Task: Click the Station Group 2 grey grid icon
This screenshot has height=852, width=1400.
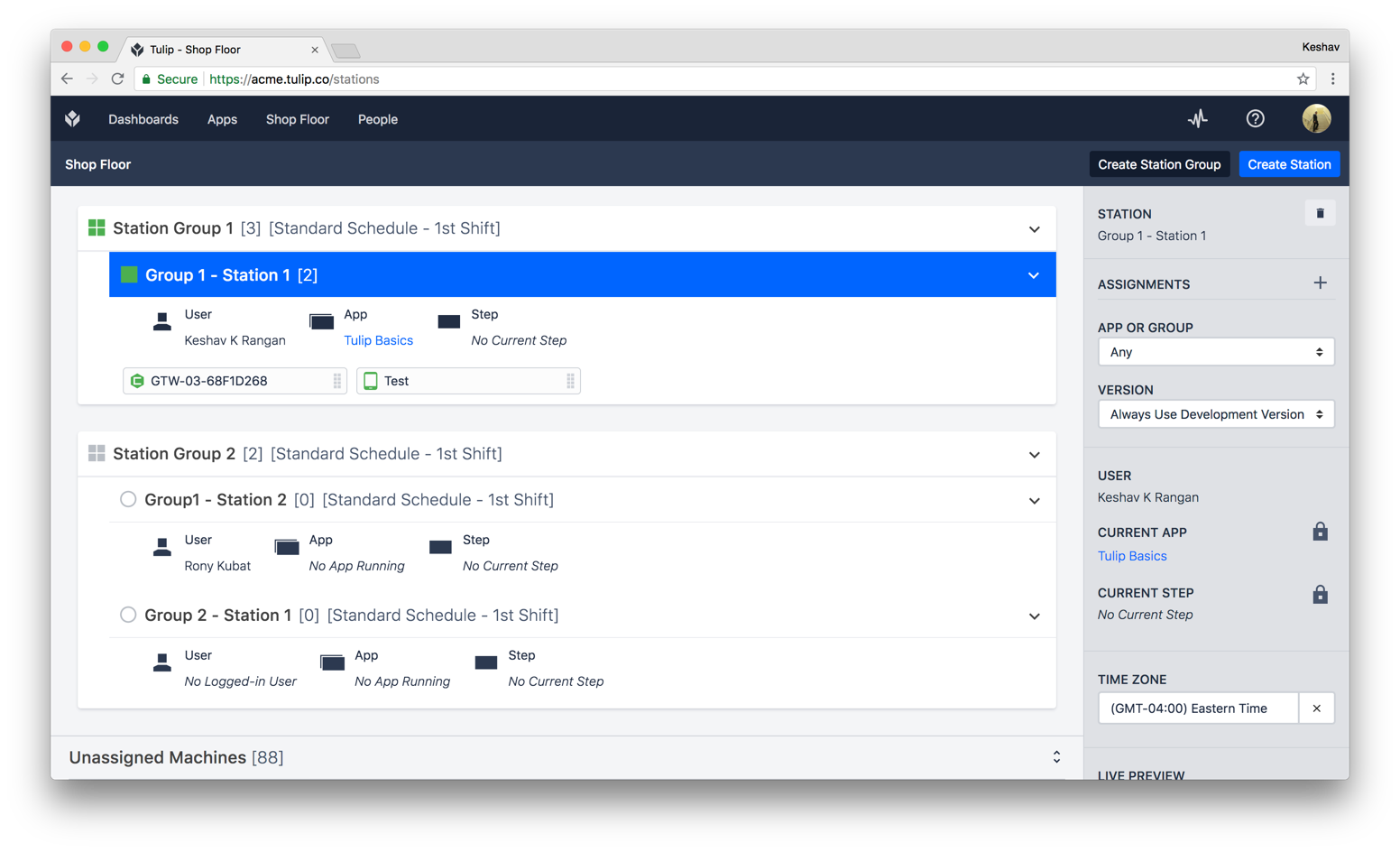Action: (x=97, y=453)
